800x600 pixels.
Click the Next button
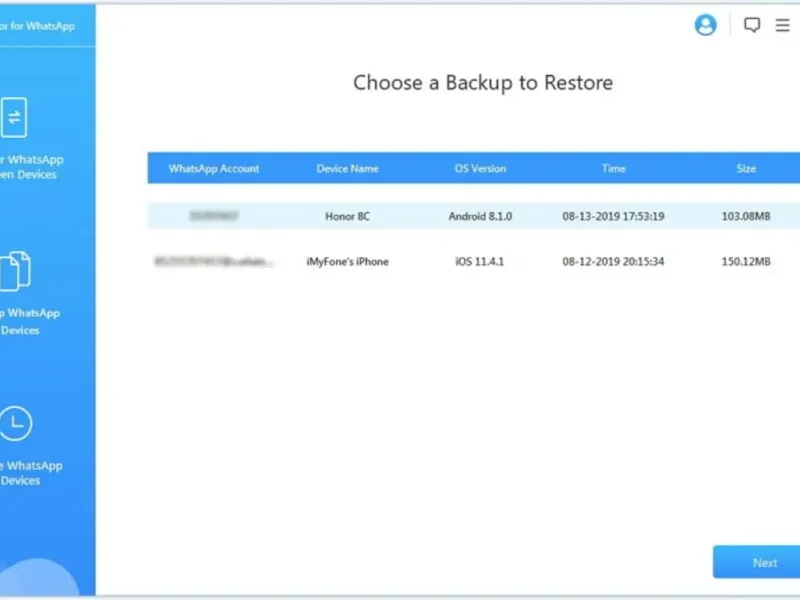(x=757, y=562)
